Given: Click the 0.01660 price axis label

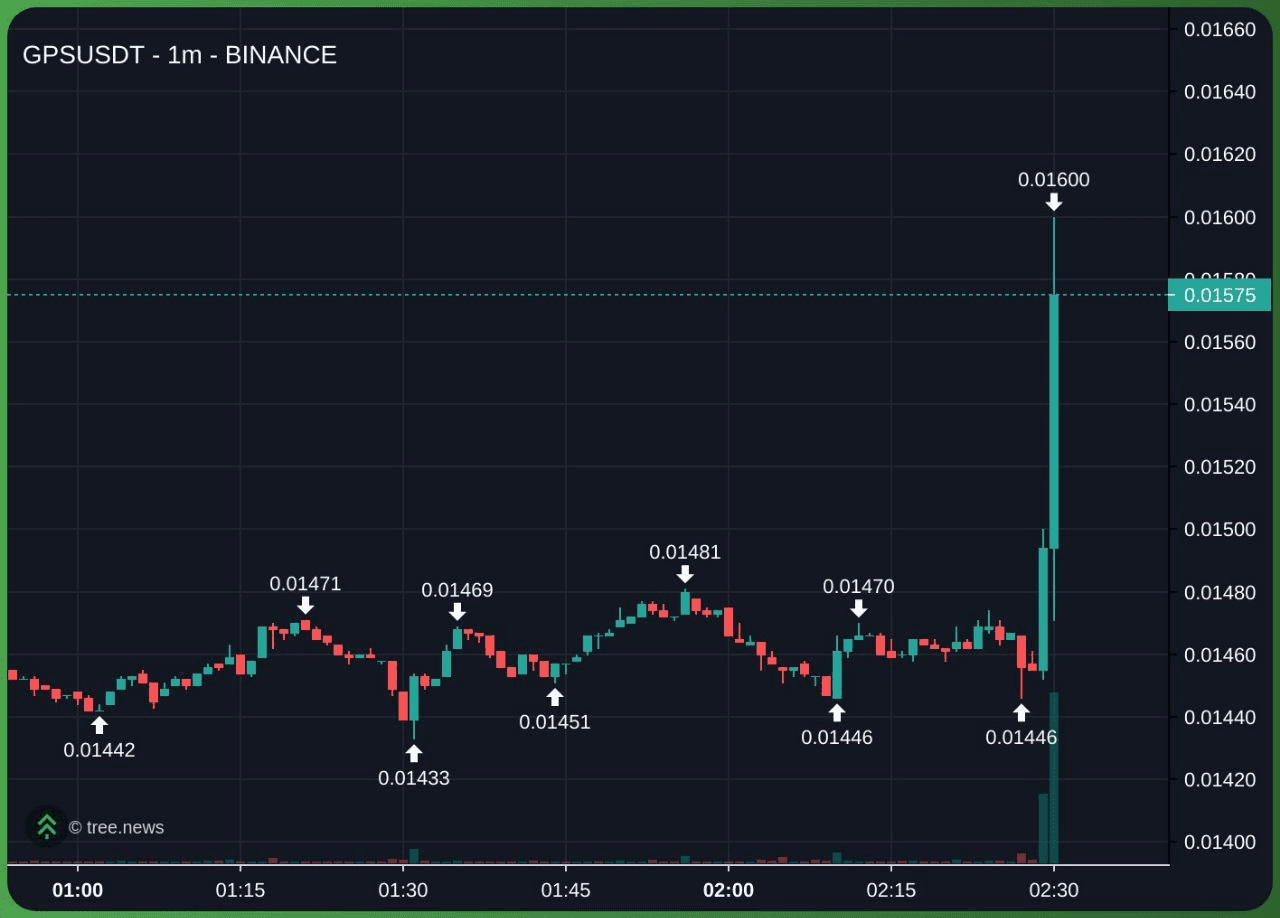Looking at the screenshot, I should tap(1219, 30).
